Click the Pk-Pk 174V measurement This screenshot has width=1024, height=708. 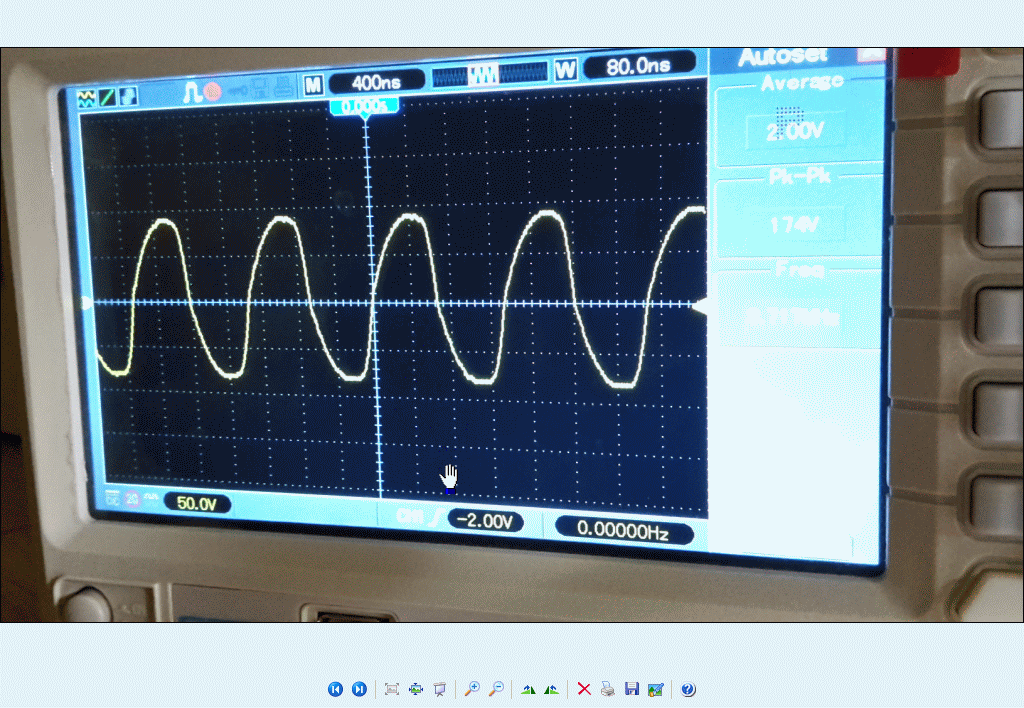pyautogui.click(x=794, y=225)
